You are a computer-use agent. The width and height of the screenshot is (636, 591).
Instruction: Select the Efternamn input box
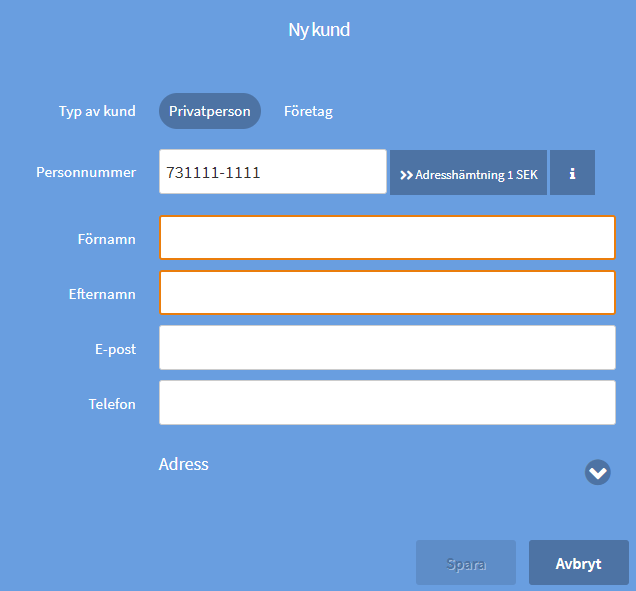click(x=386, y=293)
